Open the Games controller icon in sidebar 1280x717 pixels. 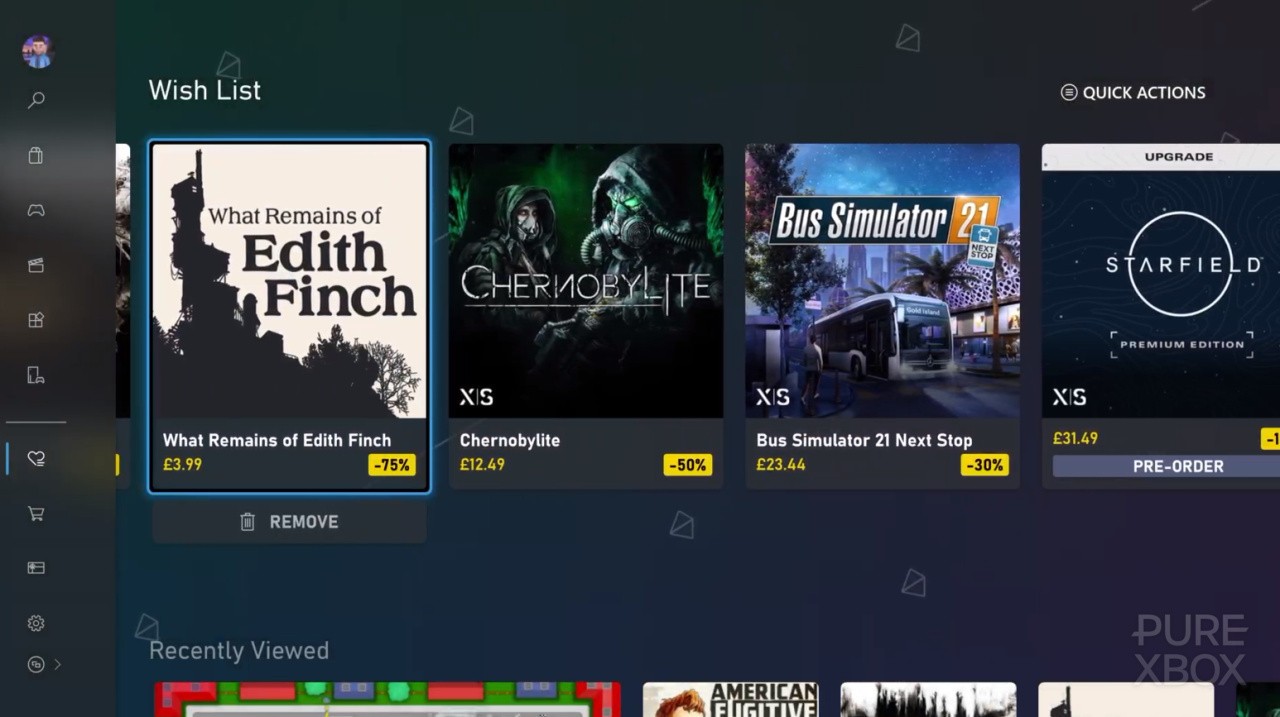[36, 210]
